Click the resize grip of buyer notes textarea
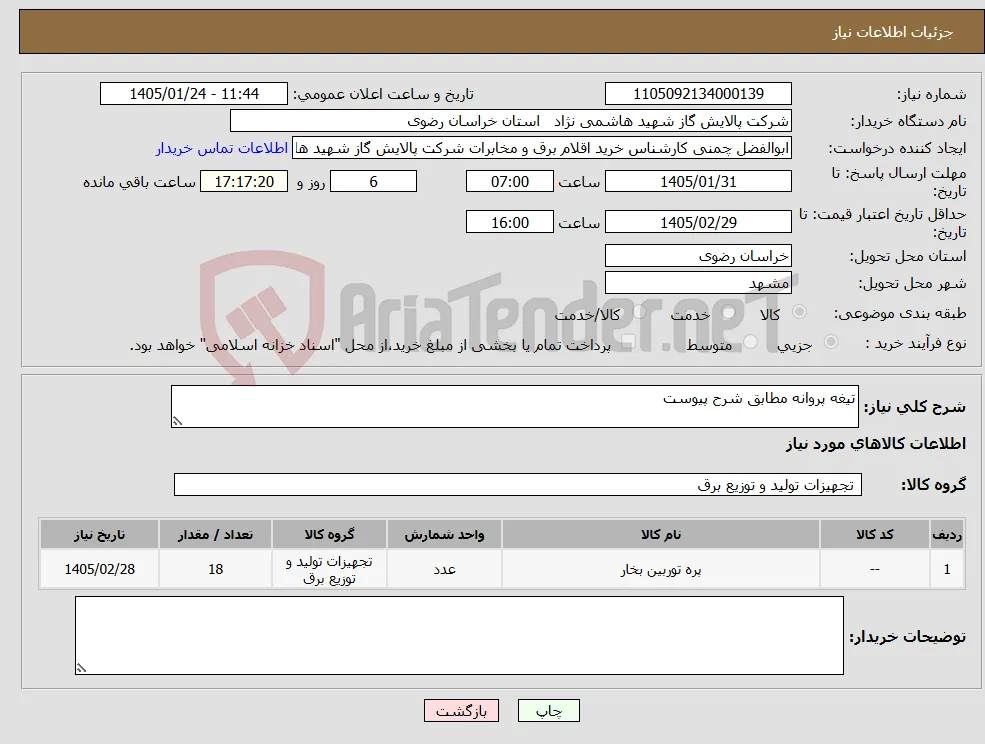 coord(80,669)
